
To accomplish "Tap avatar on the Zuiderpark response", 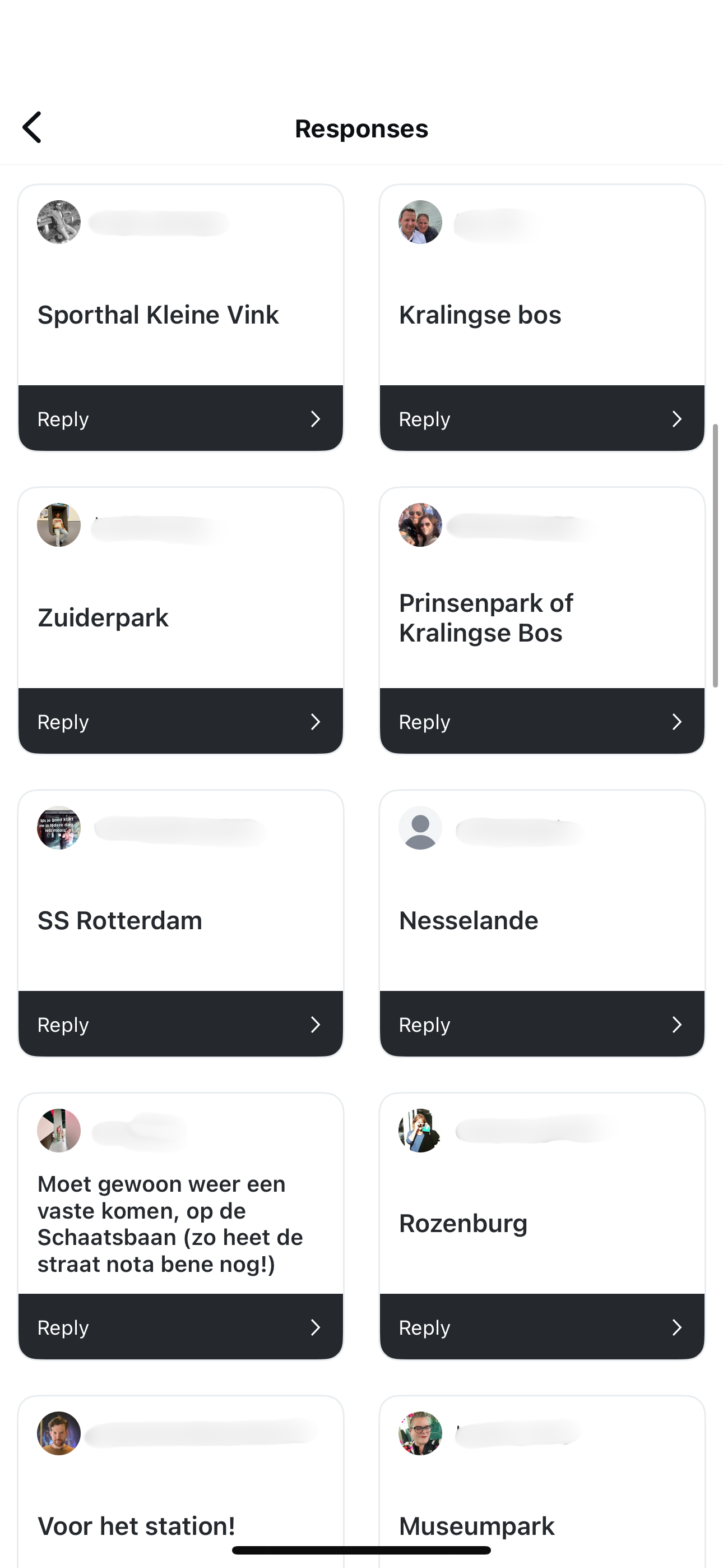I will [59, 525].
